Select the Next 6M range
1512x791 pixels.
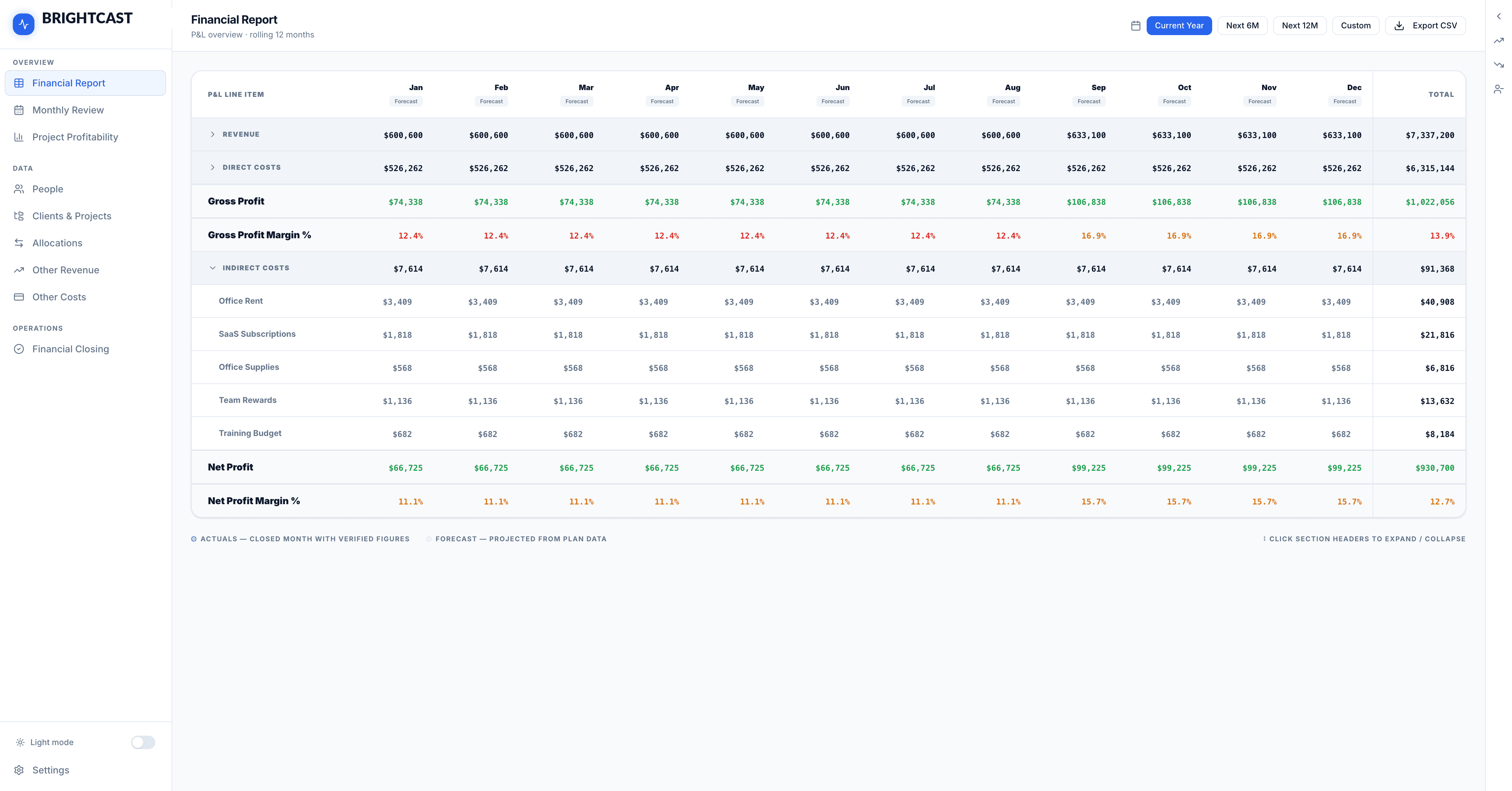click(x=1242, y=26)
